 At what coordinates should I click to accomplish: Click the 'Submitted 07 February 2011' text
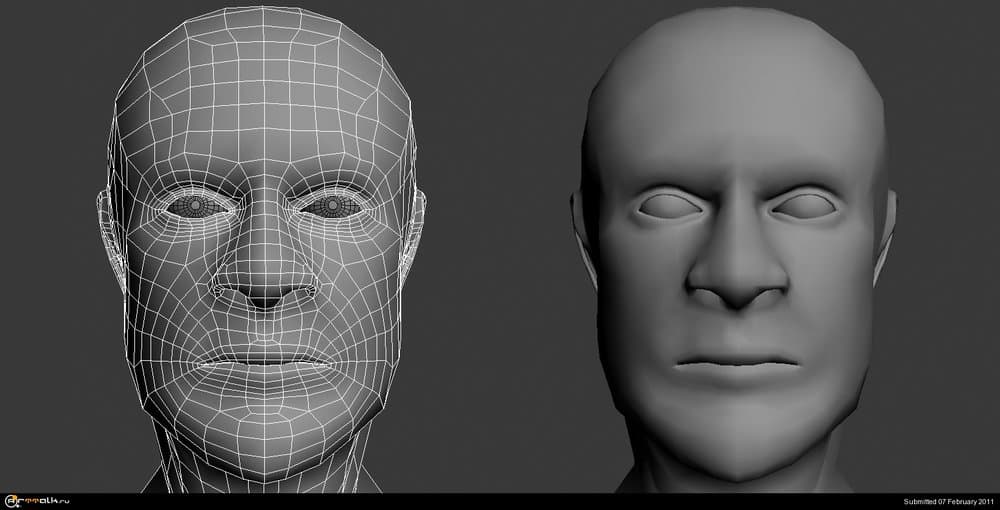click(x=948, y=501)
